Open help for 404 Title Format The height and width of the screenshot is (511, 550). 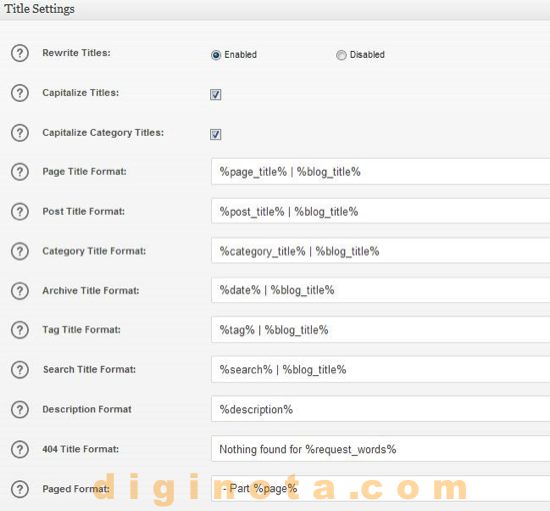(20, 450)
